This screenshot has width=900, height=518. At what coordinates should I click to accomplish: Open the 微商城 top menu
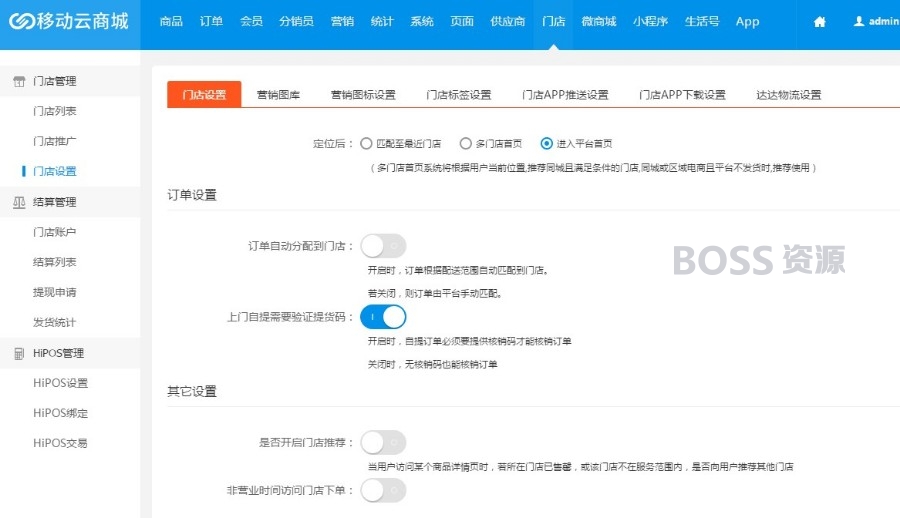[599, 21]
